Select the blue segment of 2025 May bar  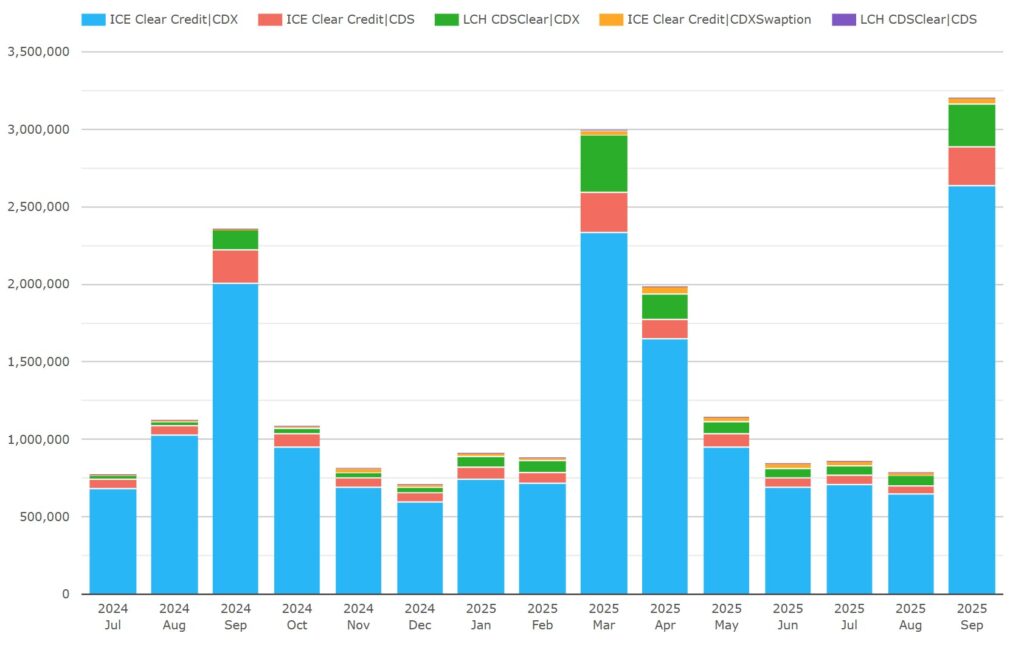coord(726,520)
